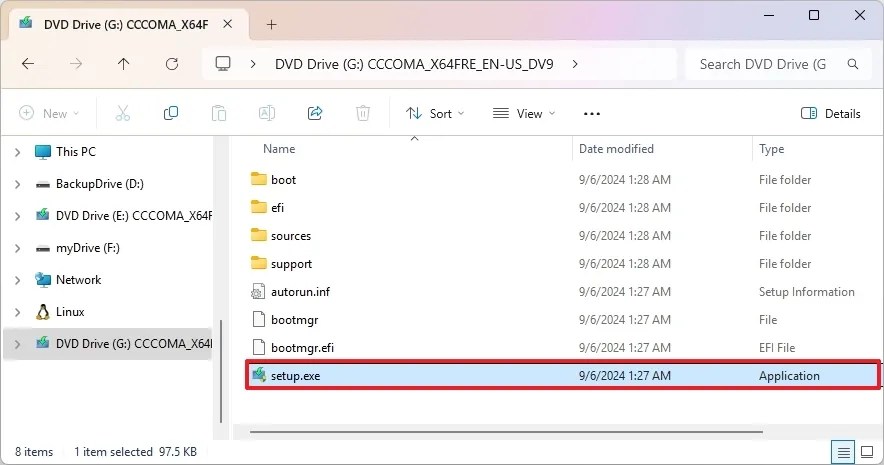The width and height of the screenshot is (884, 465).
Task: Select BackupDrive (D:) in the sidebar
Action: click(x=99, y=184)
